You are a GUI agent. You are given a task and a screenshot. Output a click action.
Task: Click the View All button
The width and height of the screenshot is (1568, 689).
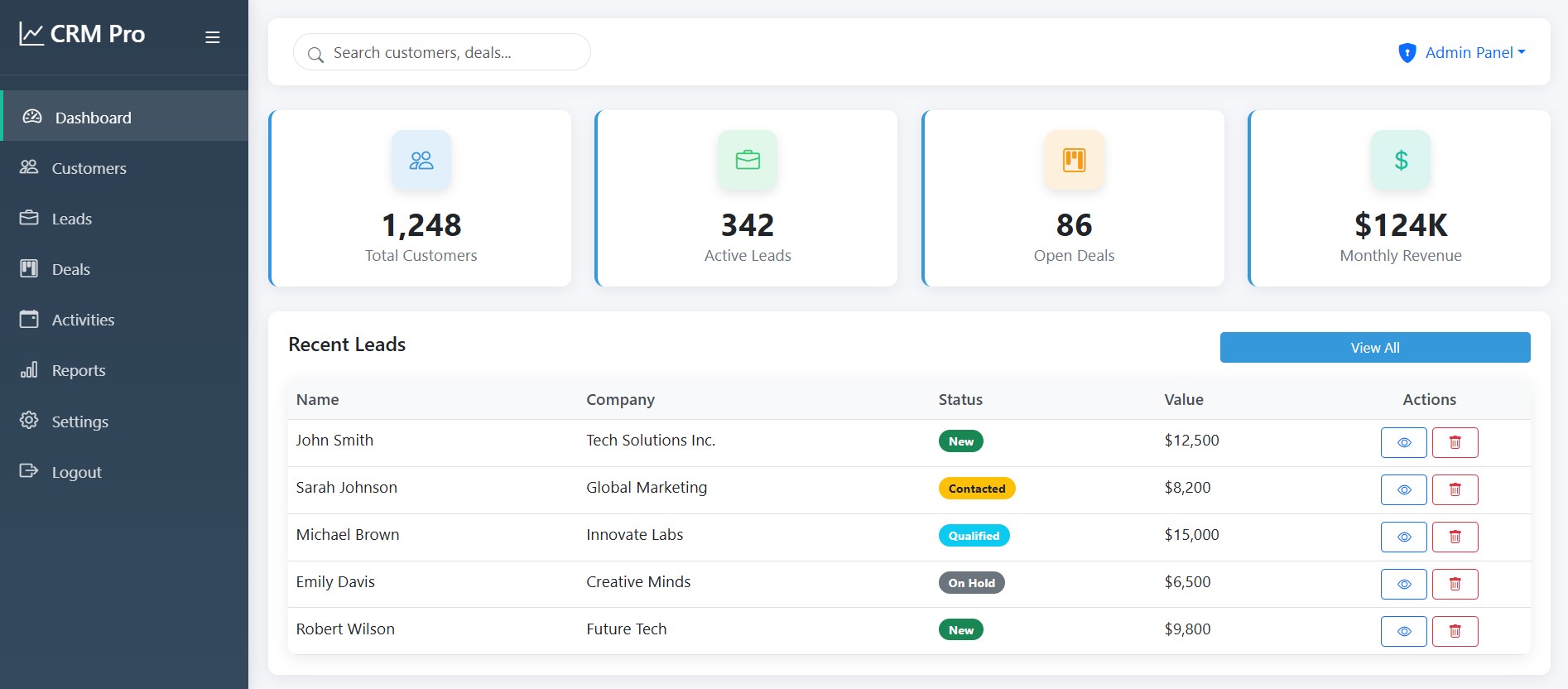point(1374,348)
